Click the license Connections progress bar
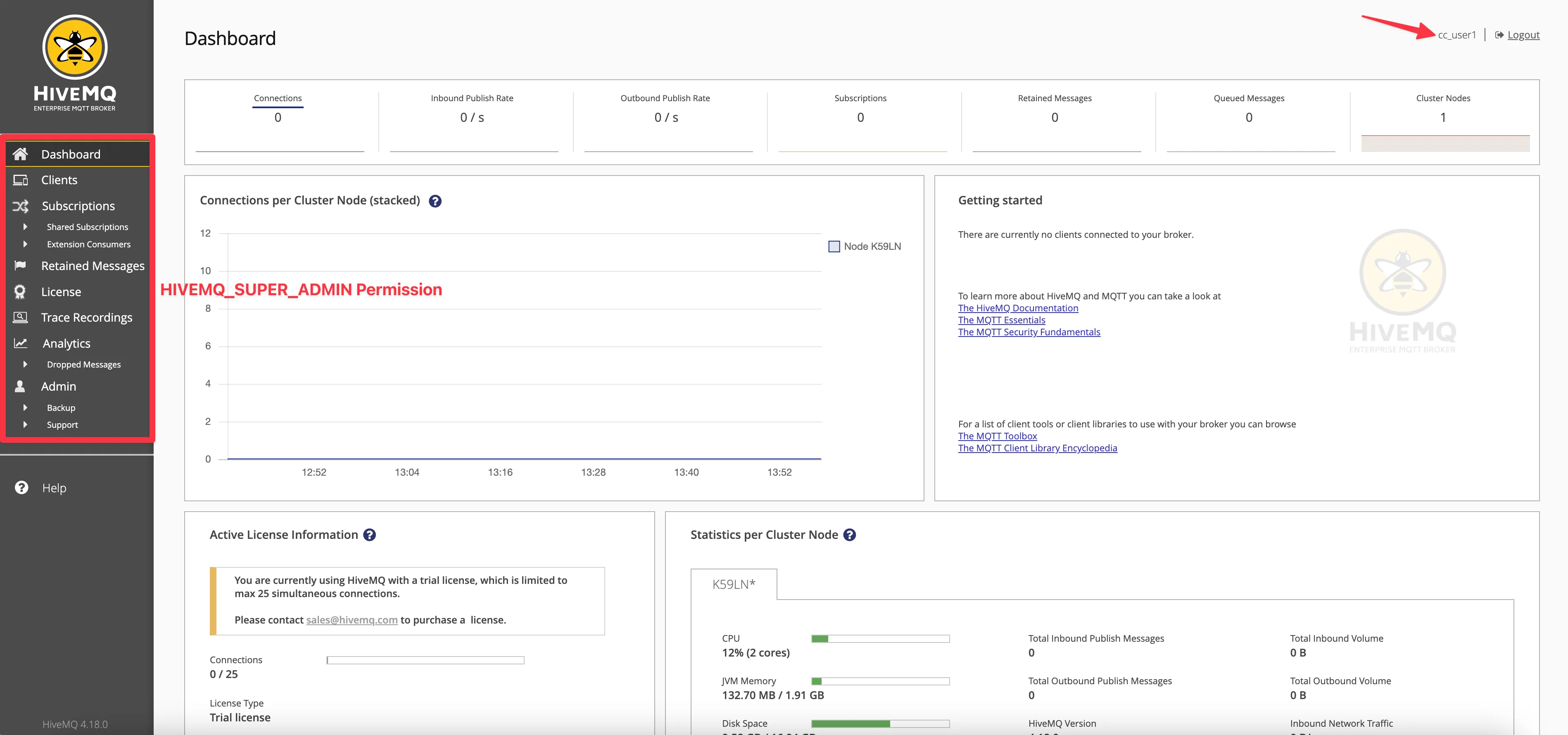The height and width of the screenshot is (735, 1568). point(425,660)
